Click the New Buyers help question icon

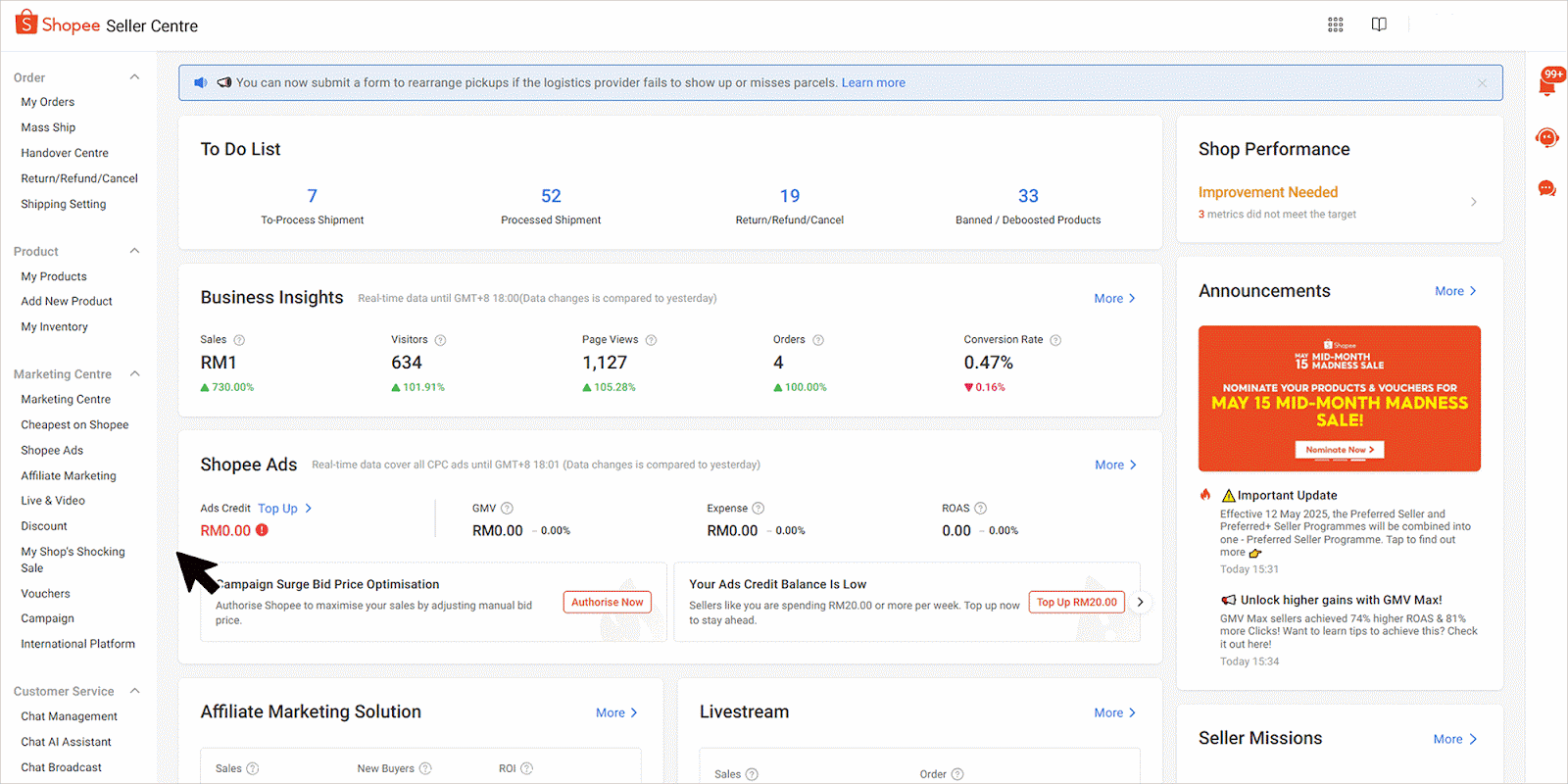[x=425, y=768]
